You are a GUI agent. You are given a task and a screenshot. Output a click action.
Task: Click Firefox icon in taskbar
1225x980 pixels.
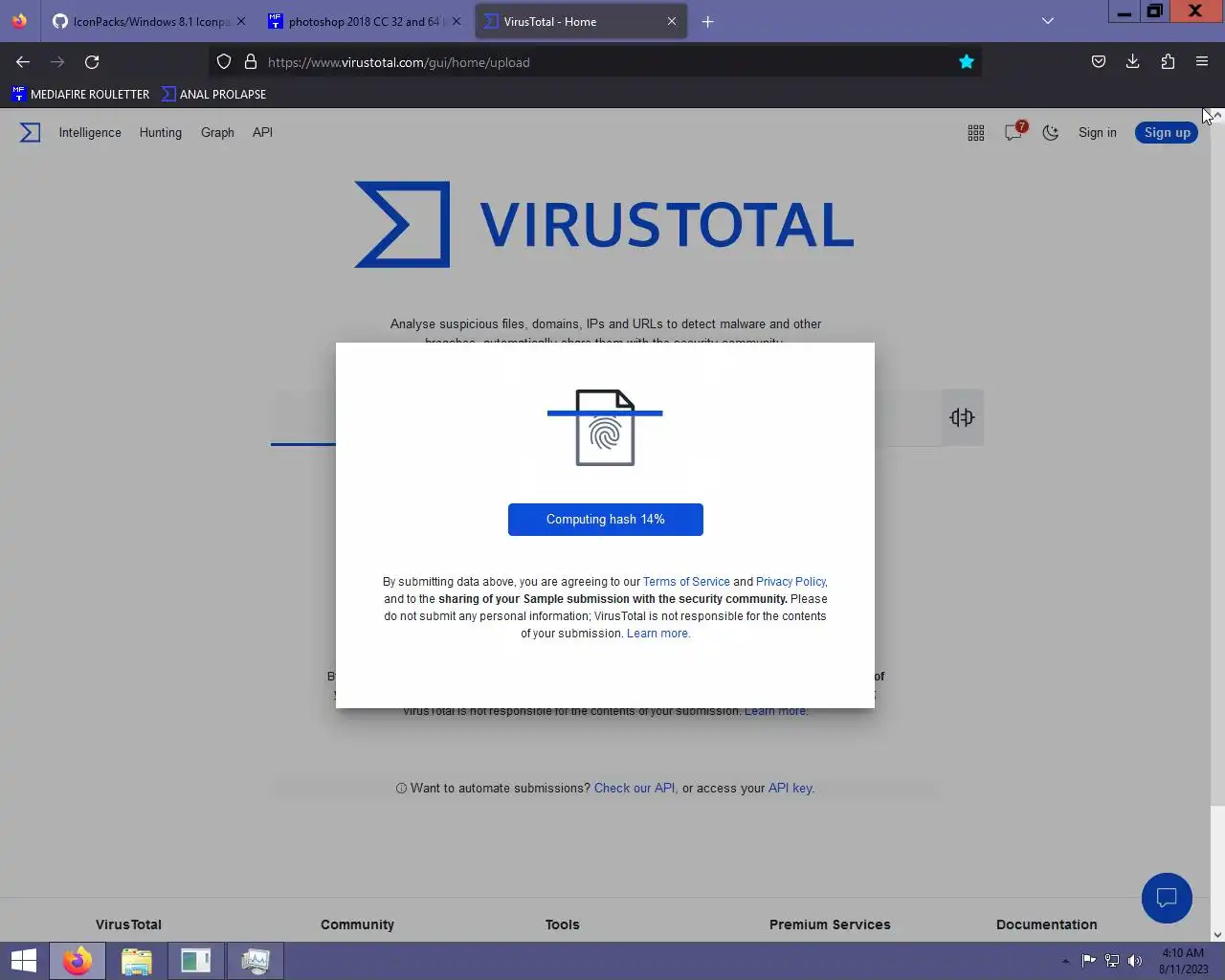click(x=78, y=961)
